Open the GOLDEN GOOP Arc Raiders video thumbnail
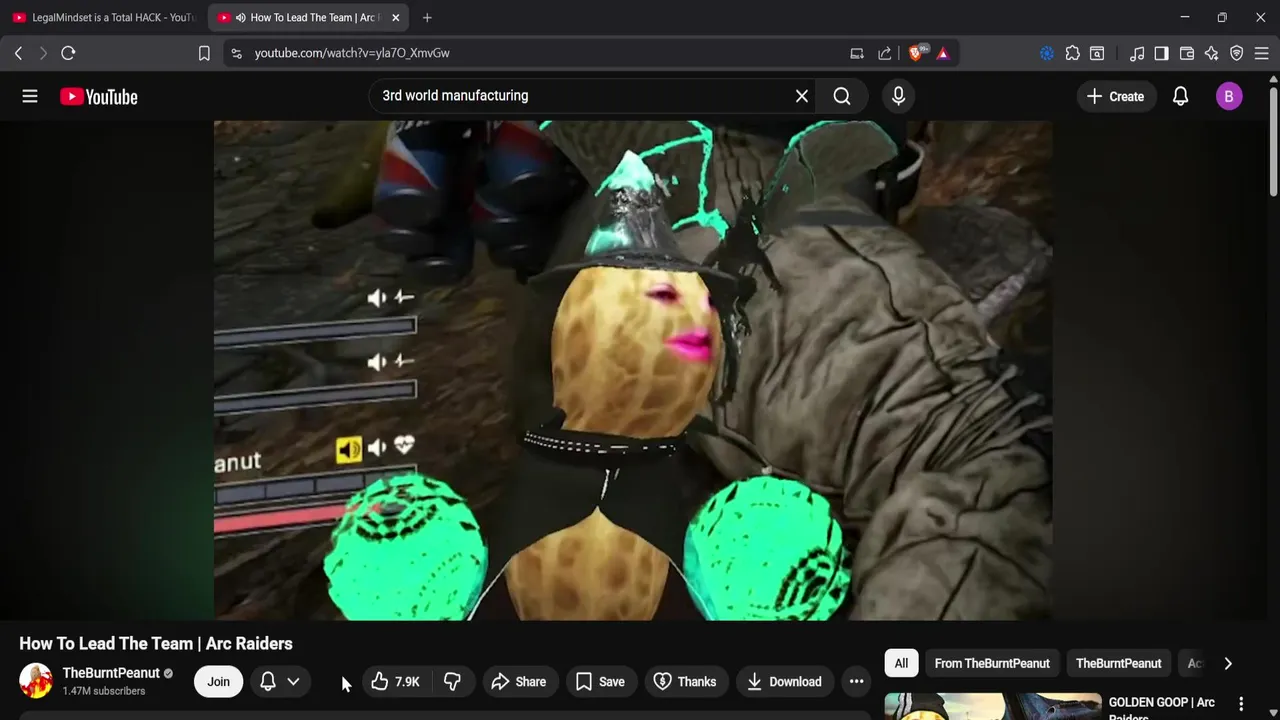The height and width of the screenshot is (720, 1280). pos(993,706)
